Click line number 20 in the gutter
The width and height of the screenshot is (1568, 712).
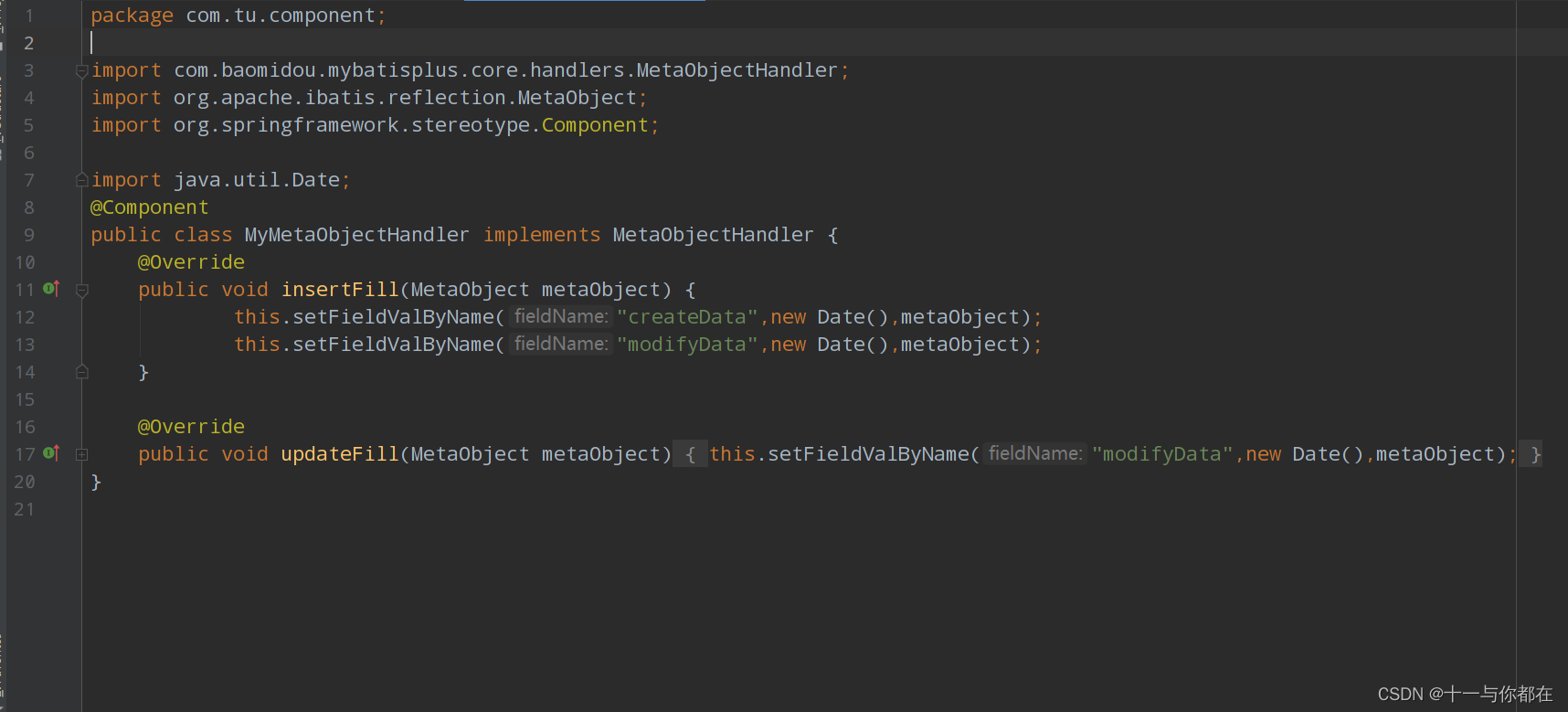(x=25, y=482)
